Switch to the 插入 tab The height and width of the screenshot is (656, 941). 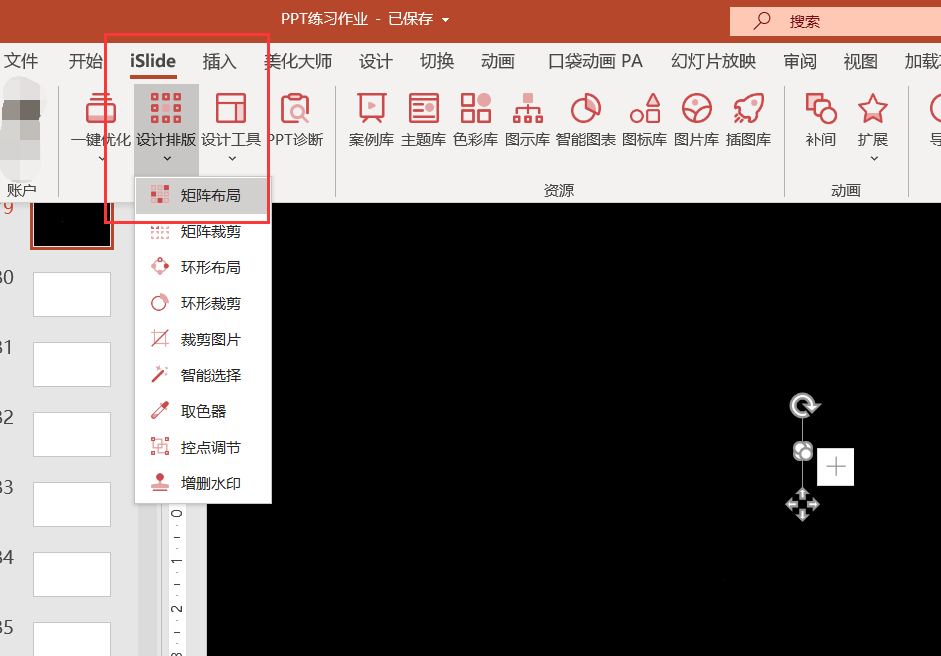(x=219, y=61)
